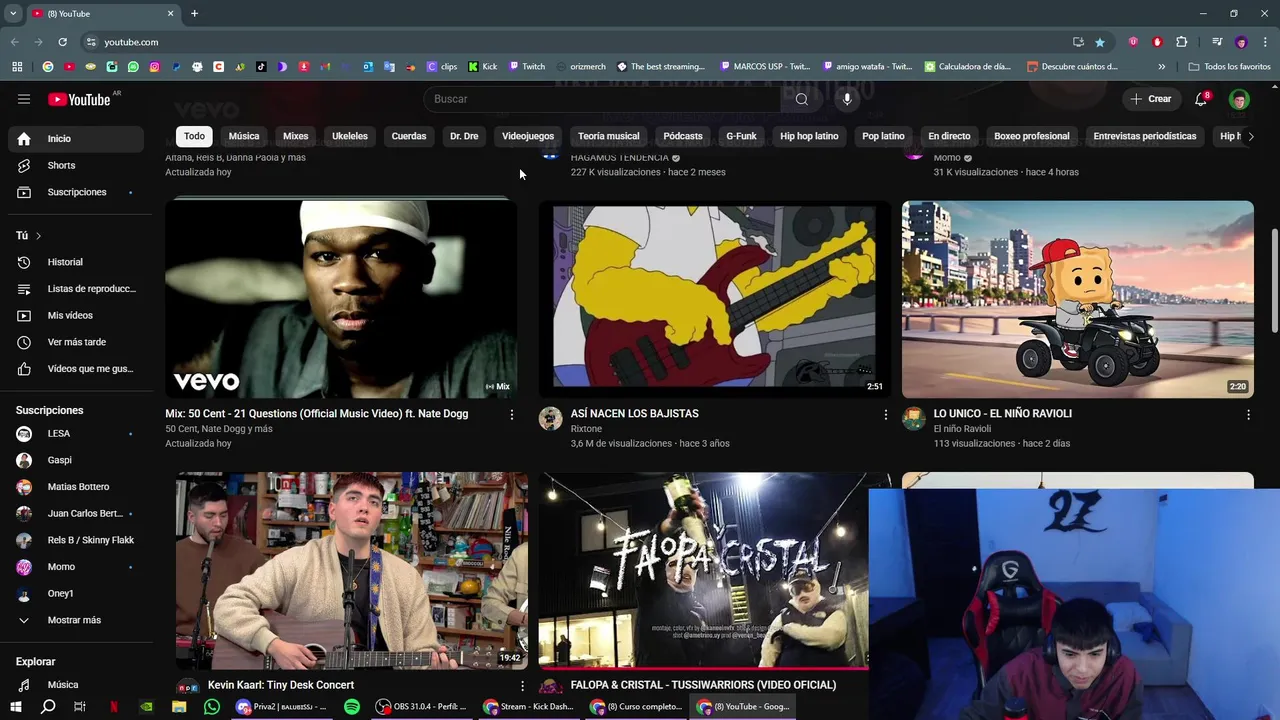Image resolution: width=1280 pixels, height=720 pixels.
Task: Open the Windows Start menu
Action: click(x=16, y=706)
